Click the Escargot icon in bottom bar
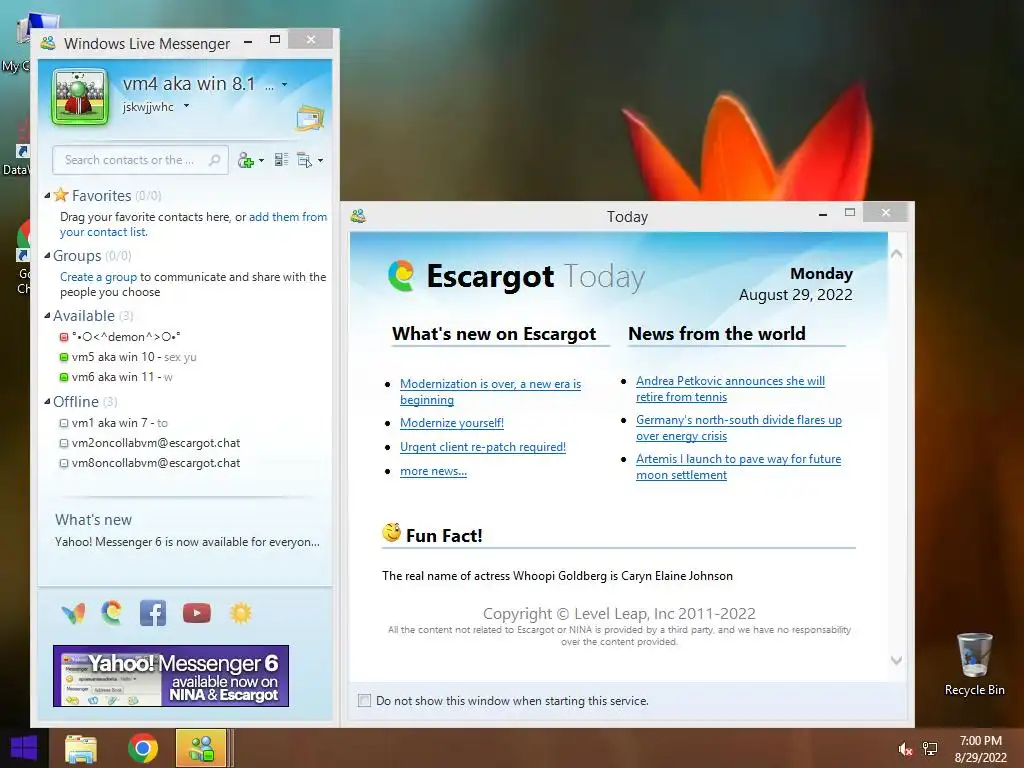 click(x=112, y=613)
